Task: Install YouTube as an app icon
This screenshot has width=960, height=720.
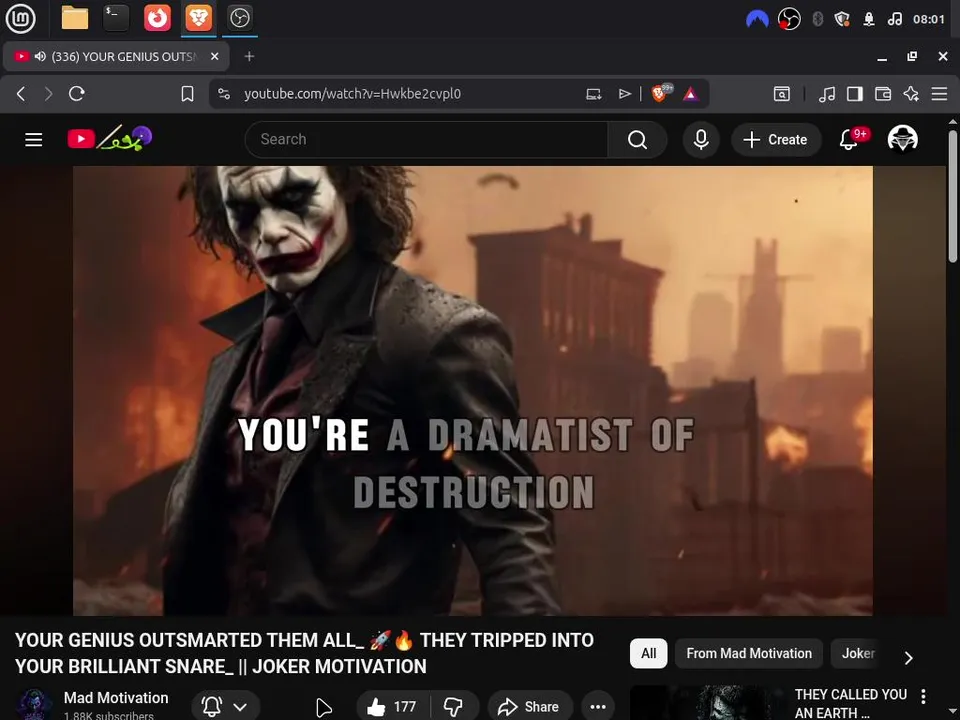Action: [593, 94]
